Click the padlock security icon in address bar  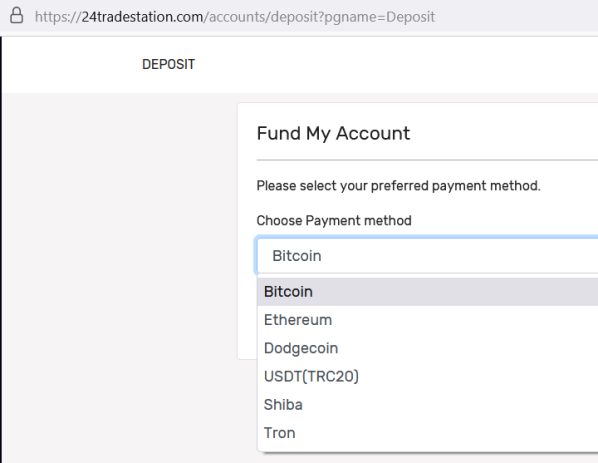16,16
